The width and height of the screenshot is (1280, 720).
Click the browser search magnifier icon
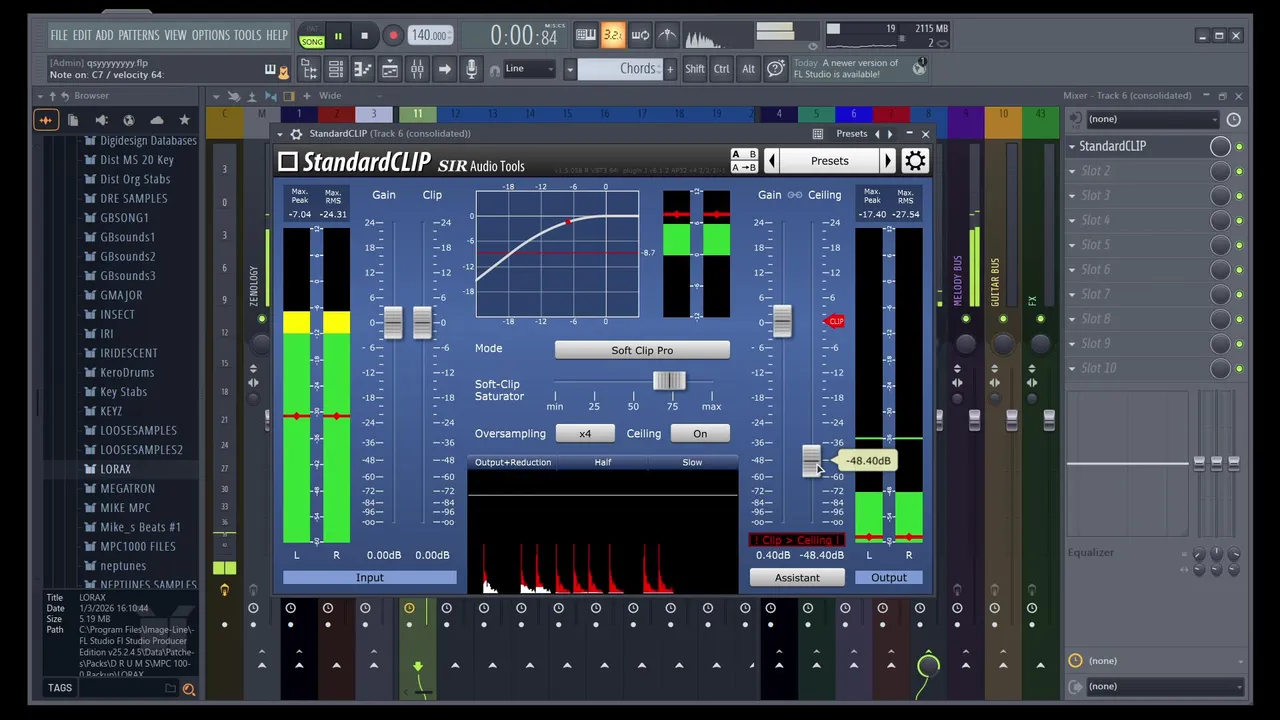[x=188, y=689]
